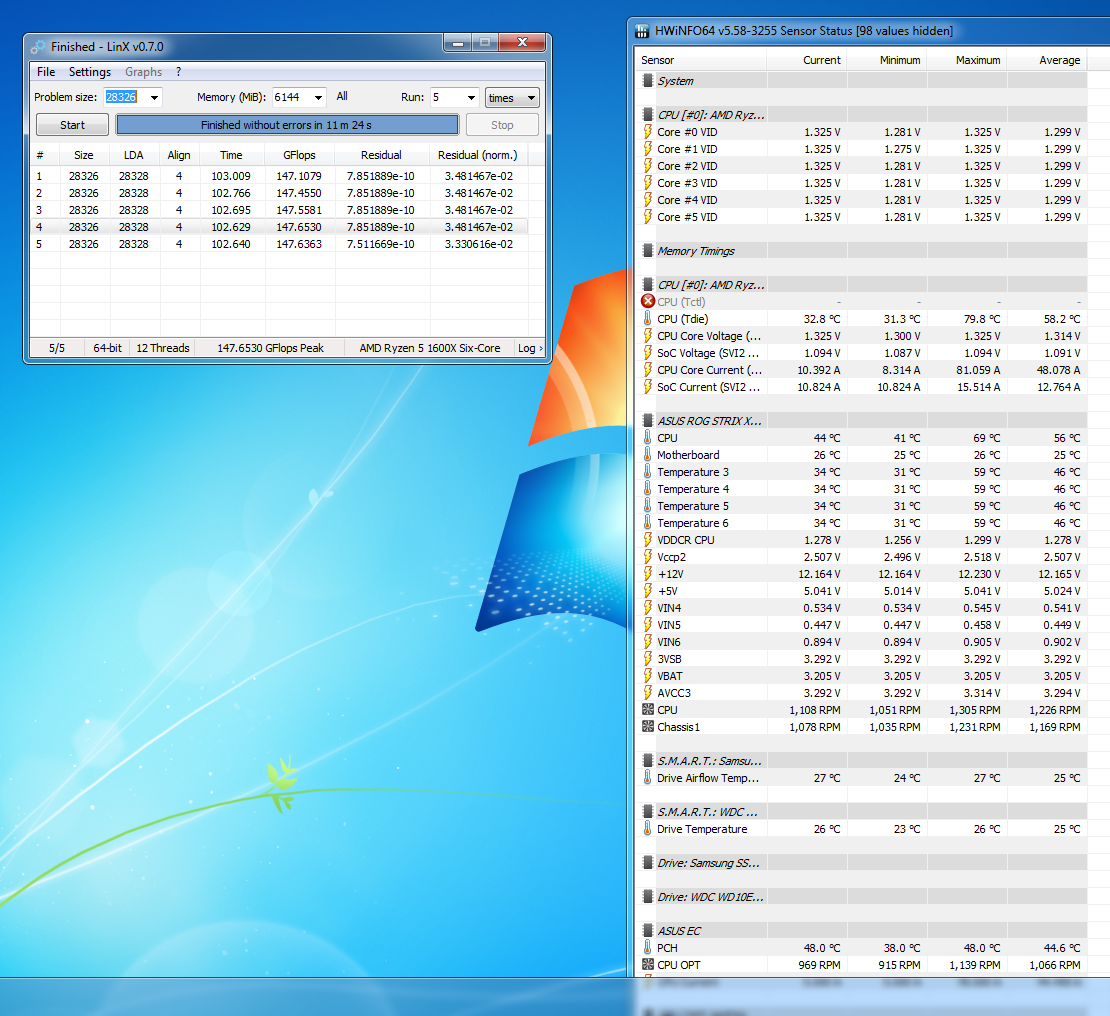Click the Log button in the status bar

click(530, 348)
